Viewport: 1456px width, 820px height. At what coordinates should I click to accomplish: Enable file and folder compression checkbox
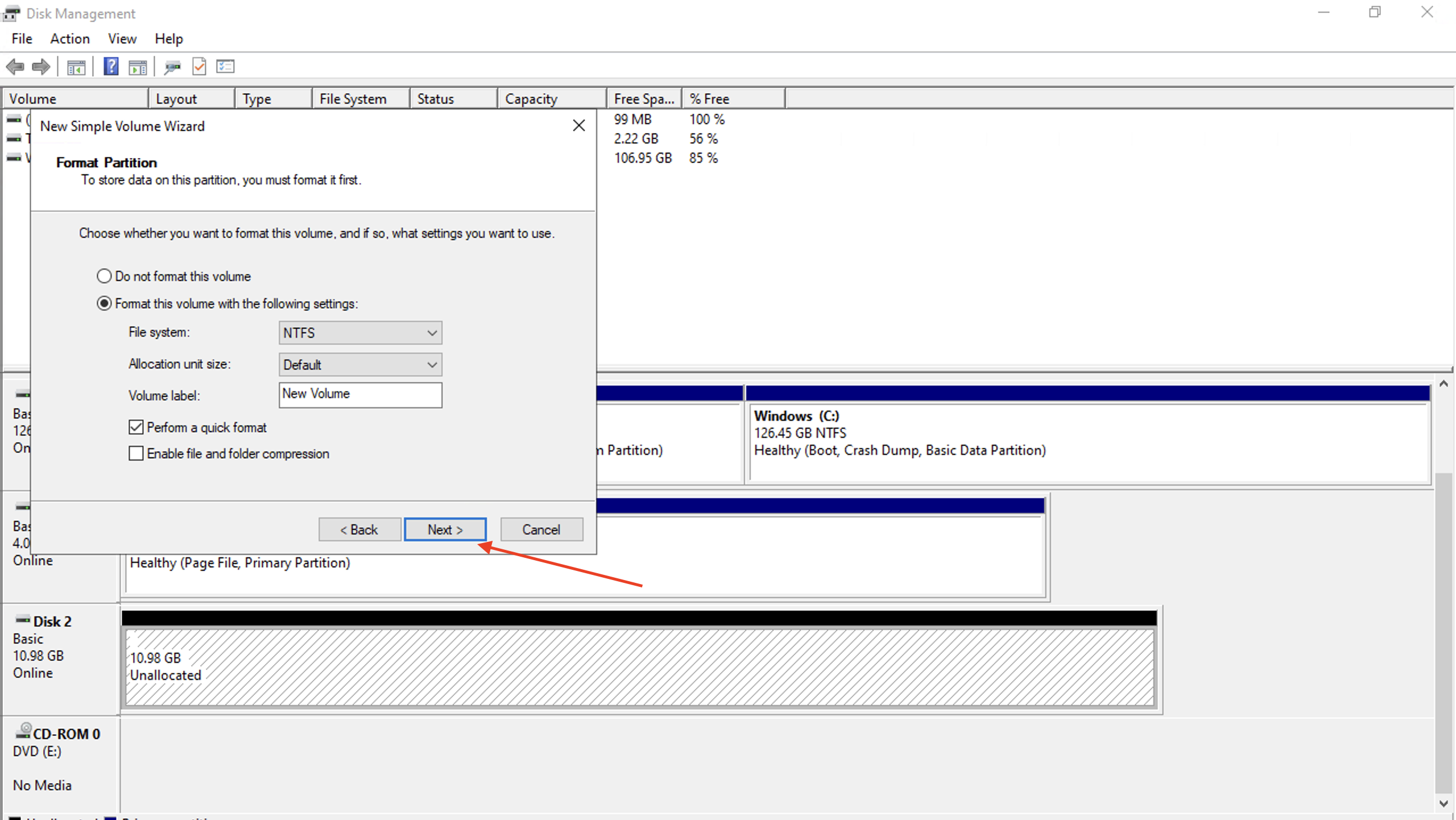tap(136, 453)
